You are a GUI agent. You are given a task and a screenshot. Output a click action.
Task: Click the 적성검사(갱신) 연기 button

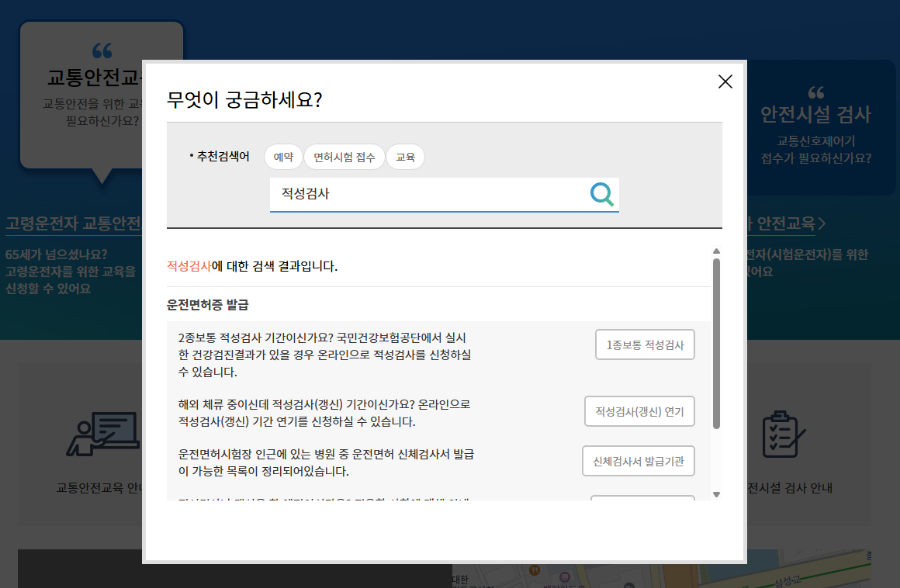coord(638,411)
